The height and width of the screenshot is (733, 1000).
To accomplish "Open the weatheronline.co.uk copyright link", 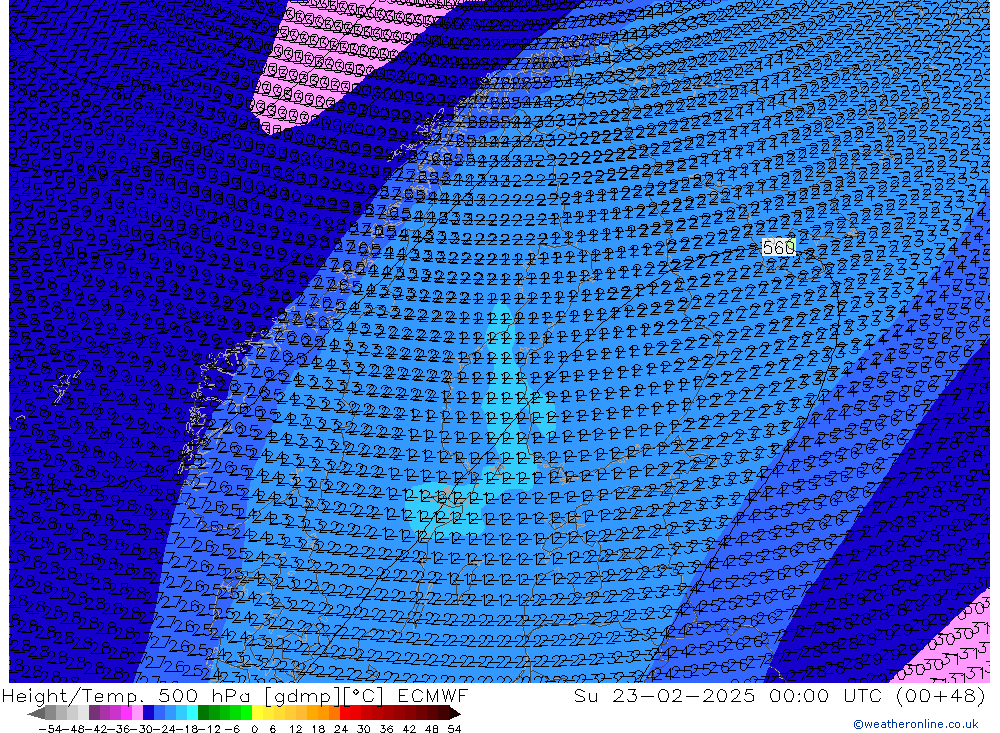I will click(916, 724).
